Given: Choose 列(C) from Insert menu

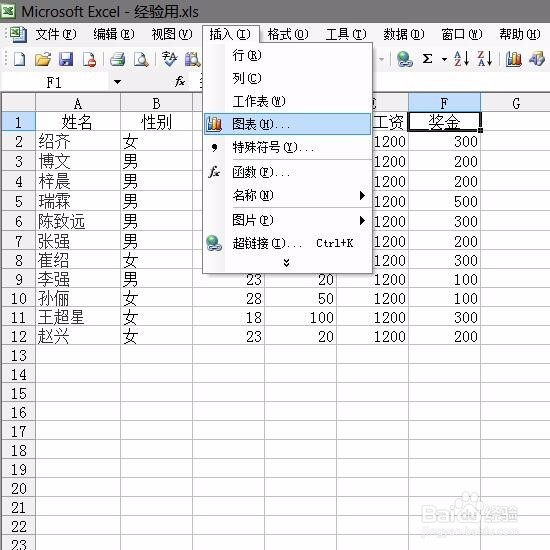Looking at the screenshot, I should click(x=287, y=78).
